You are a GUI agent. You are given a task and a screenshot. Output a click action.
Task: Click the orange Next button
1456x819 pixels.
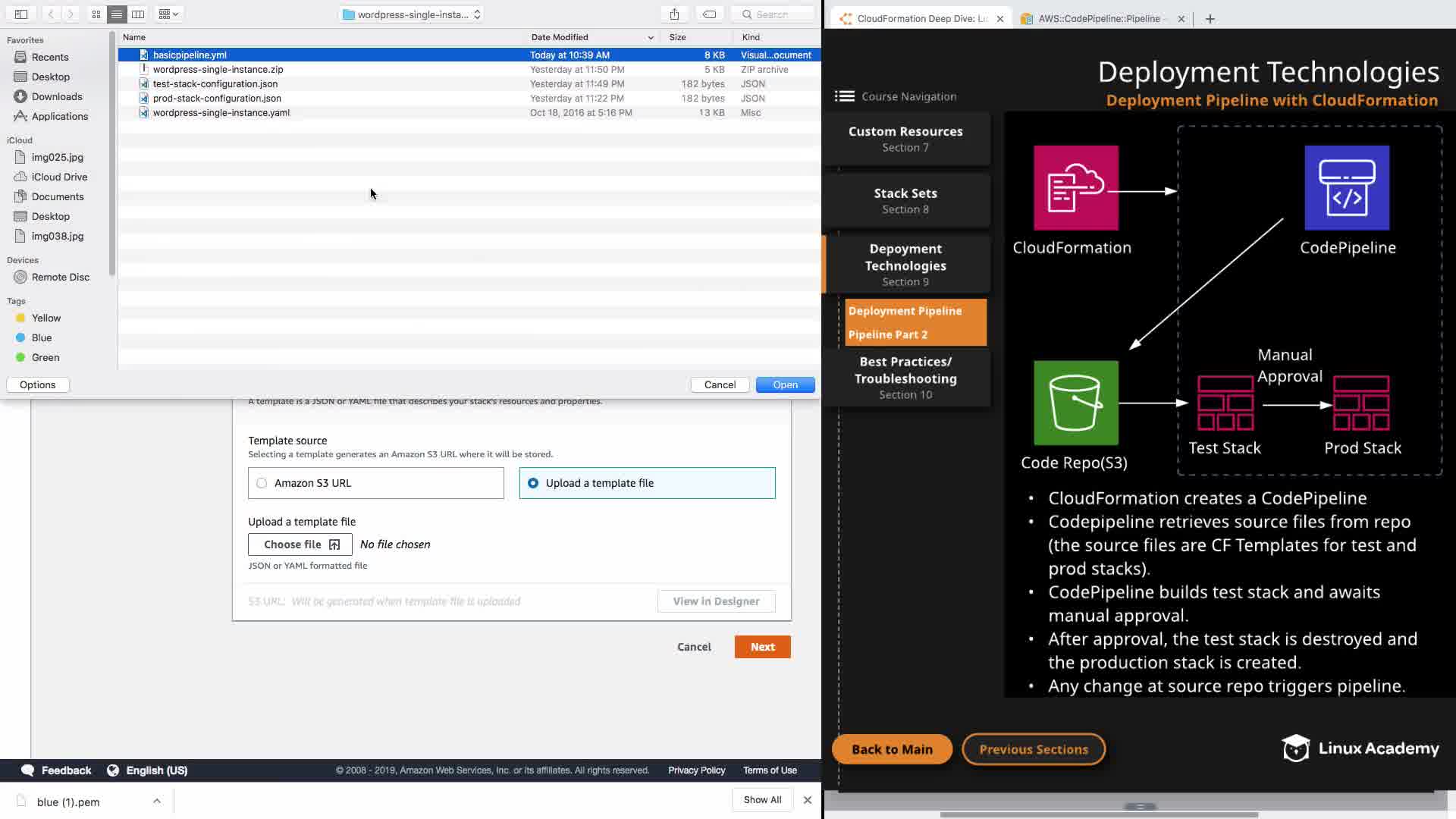click(x=762, y=647)
